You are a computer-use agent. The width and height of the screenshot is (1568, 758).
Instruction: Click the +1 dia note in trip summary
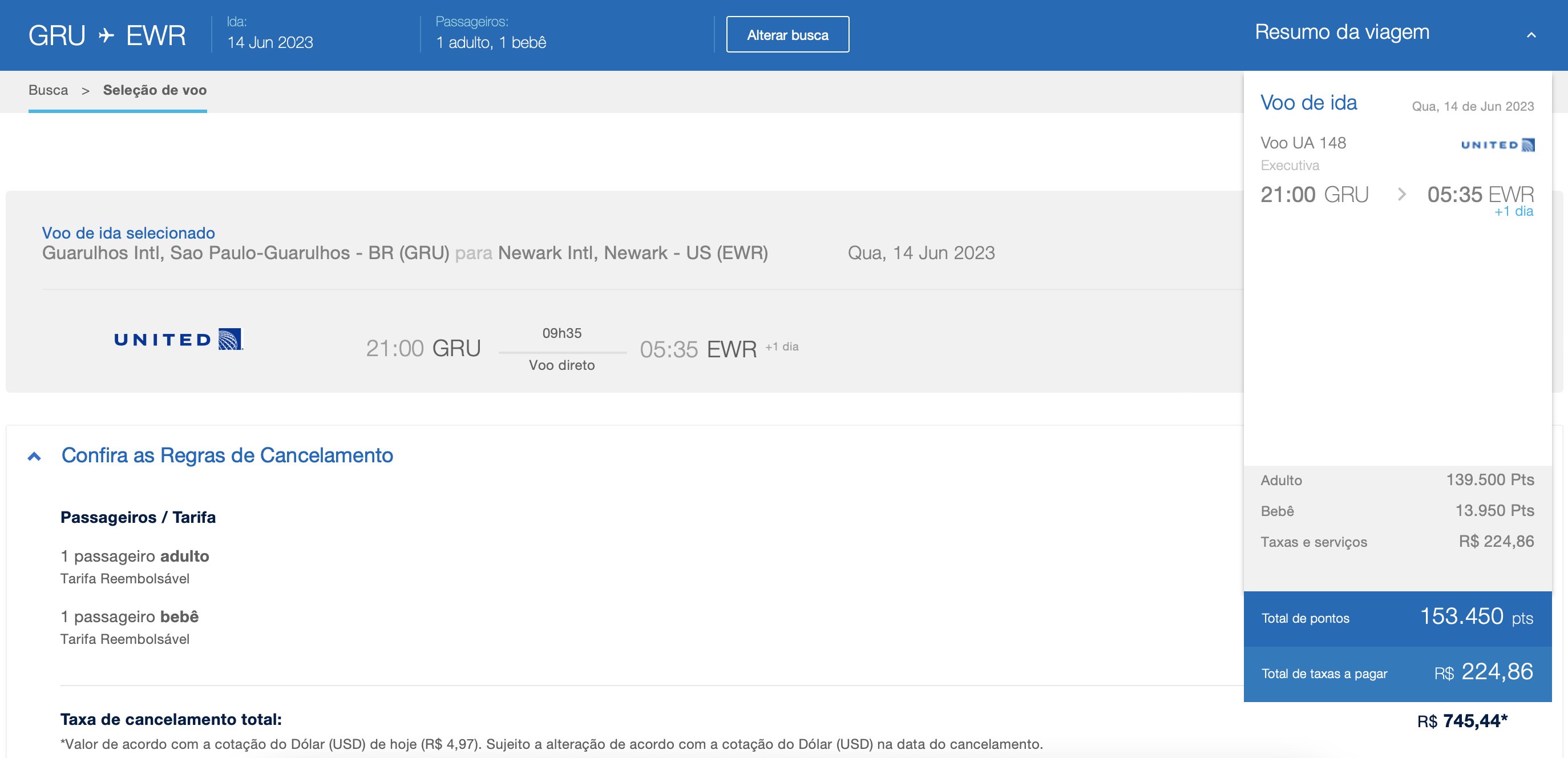click(x=1514, y=211)
